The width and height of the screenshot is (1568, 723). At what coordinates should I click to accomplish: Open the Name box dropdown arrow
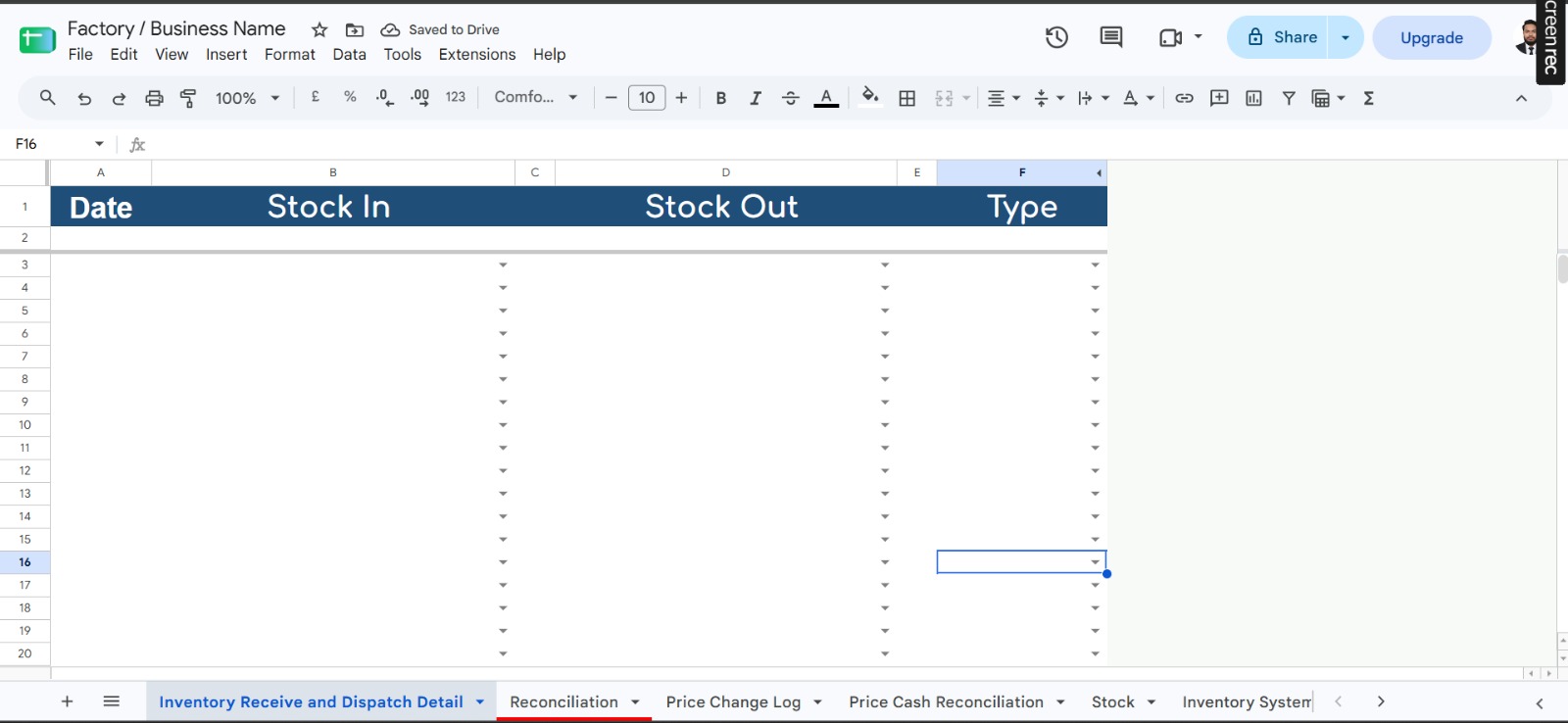99,144
